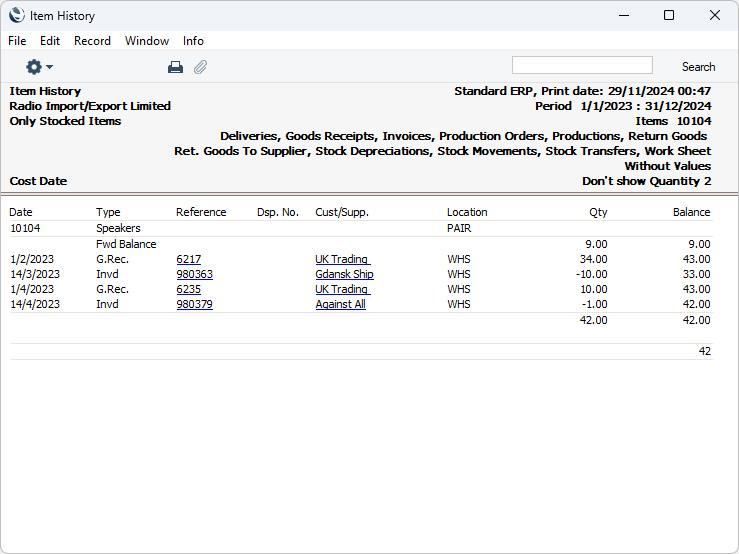Image resolution: width=739 pixels, height=554 pixels.
Task: Open goods receipt reference 6235
Action: tap(189, 289)
